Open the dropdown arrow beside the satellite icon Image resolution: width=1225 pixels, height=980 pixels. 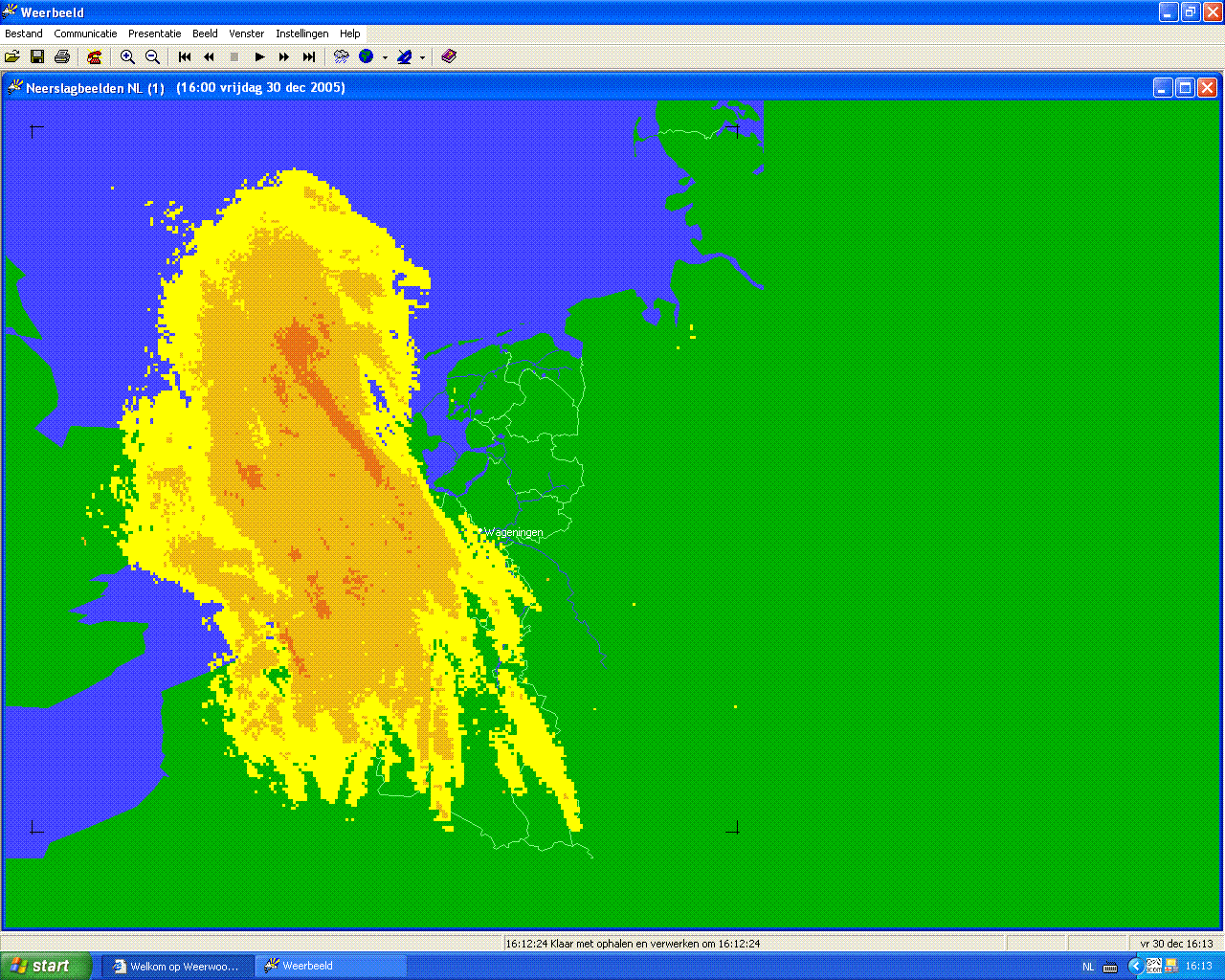[x=422, y=57]
